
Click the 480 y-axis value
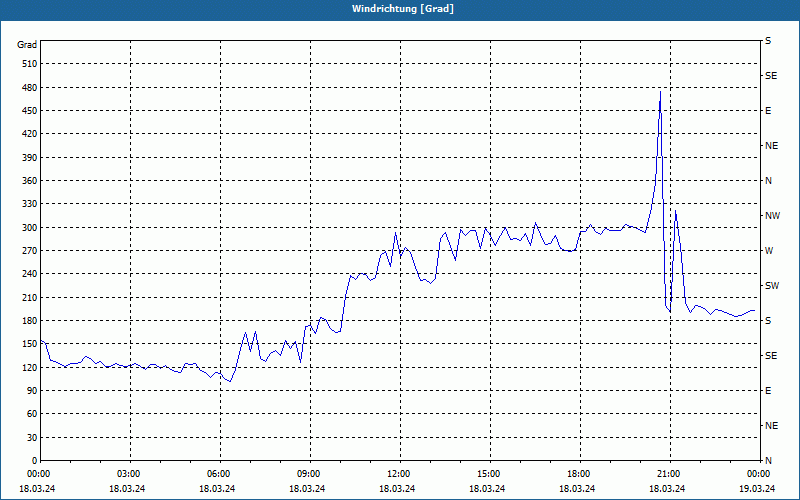[x=30, y=87]
